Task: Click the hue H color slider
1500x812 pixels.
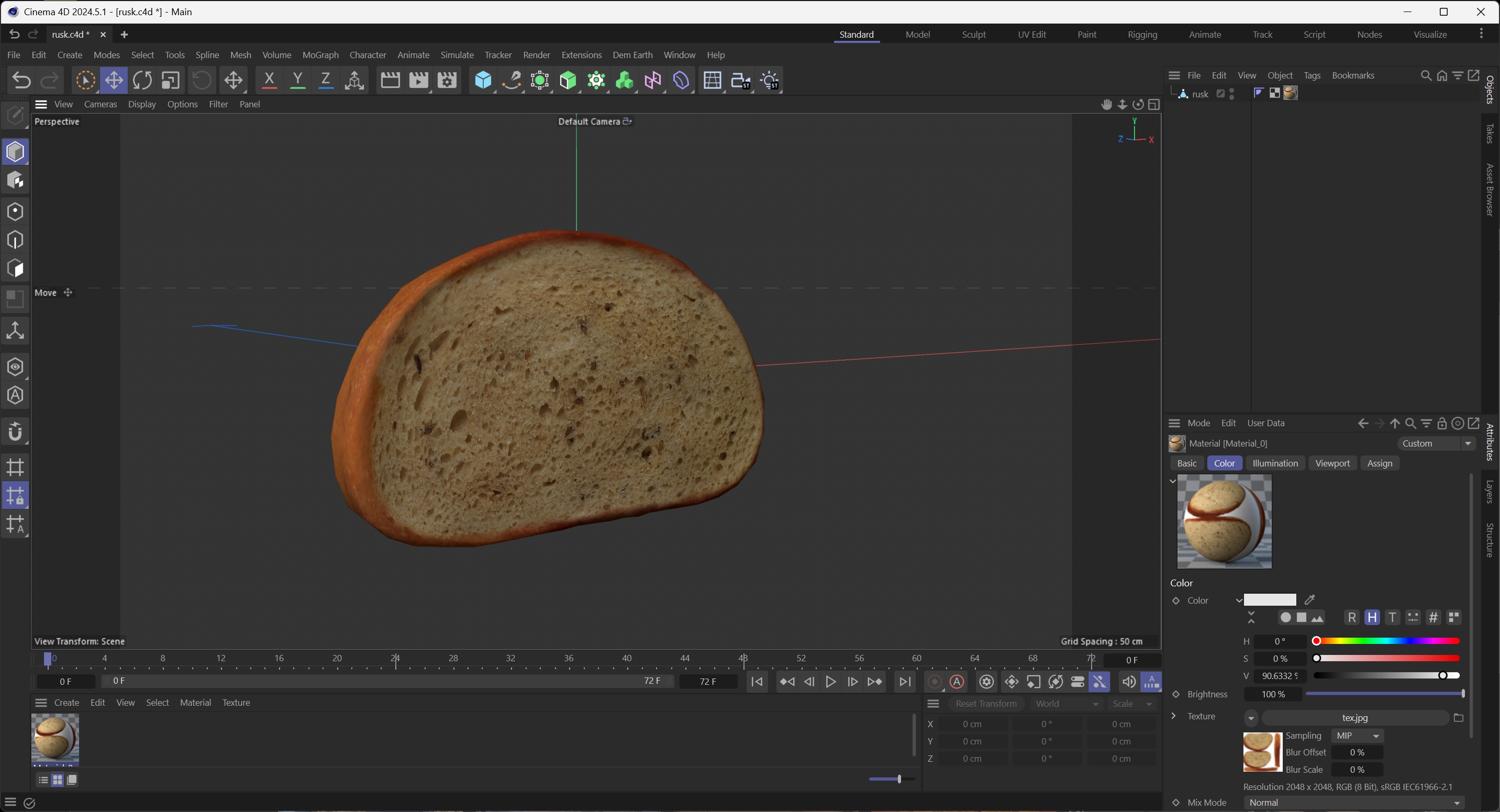Action: point(1386,641)
